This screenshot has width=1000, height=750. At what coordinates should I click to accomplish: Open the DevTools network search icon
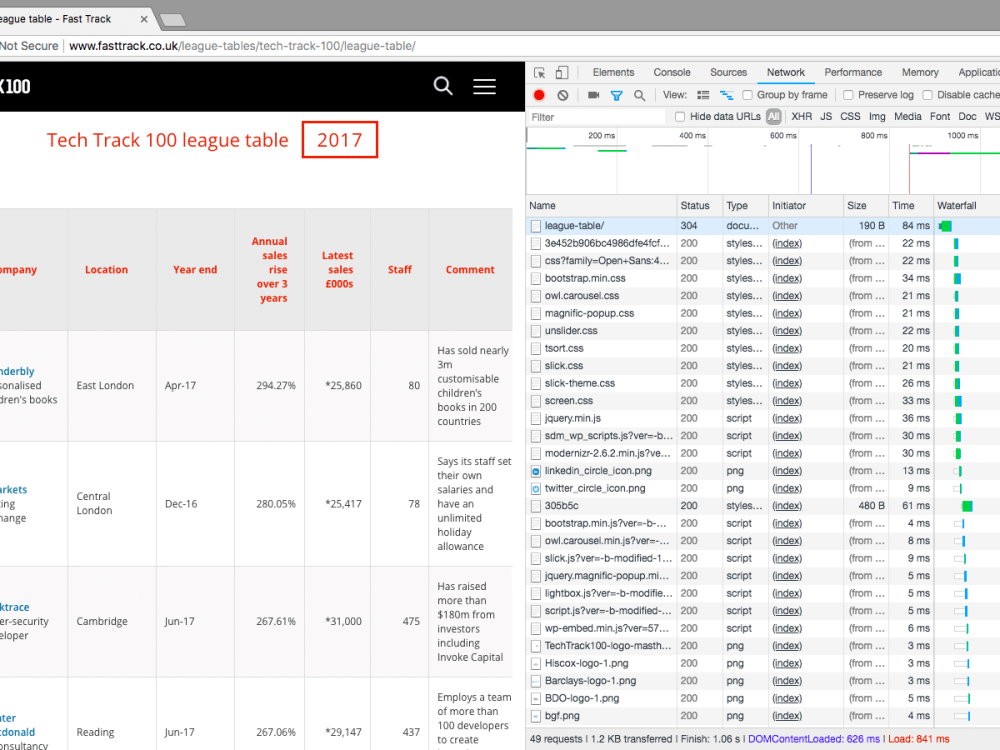tap(639, 96)
